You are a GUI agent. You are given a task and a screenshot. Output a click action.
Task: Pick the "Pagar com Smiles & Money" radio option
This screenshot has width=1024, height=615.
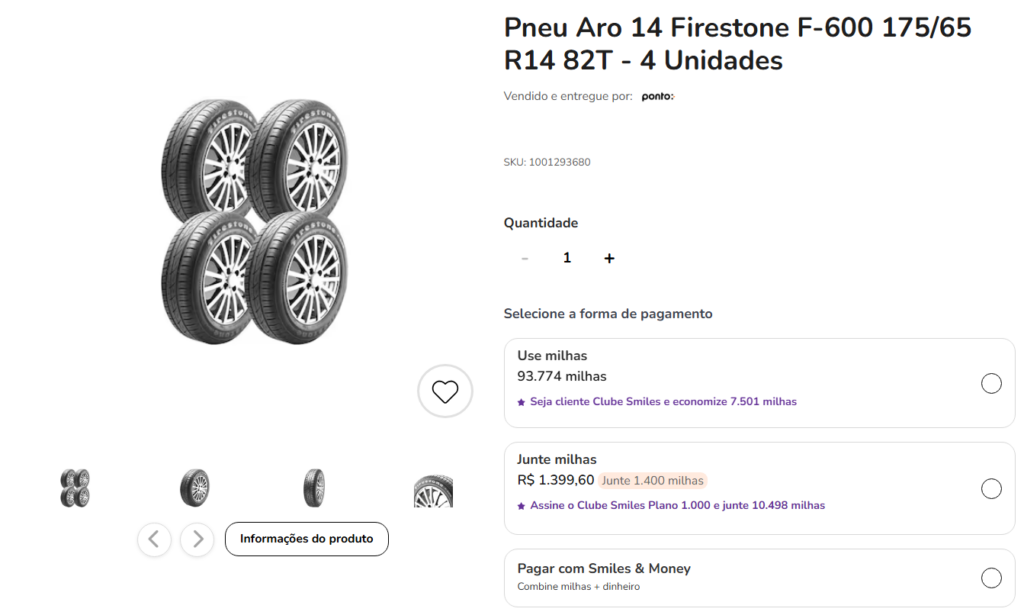click(991, 578)
